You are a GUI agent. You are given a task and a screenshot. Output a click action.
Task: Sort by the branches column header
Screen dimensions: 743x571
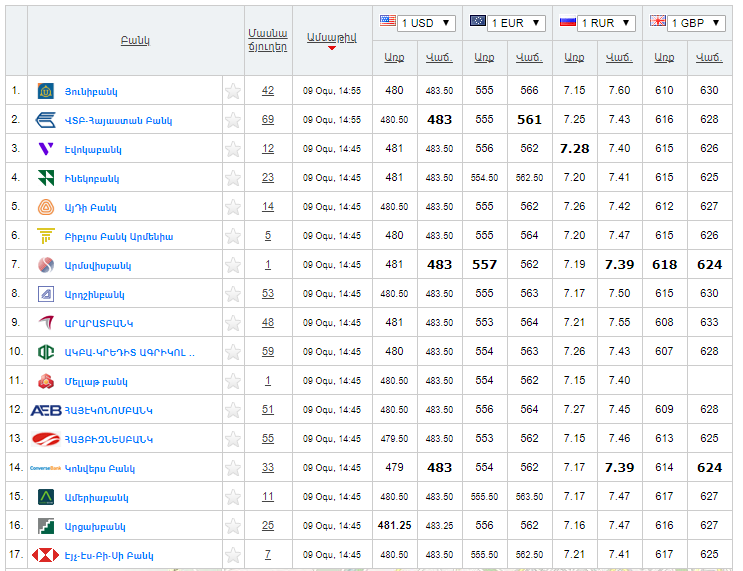(x=268, y=40)
